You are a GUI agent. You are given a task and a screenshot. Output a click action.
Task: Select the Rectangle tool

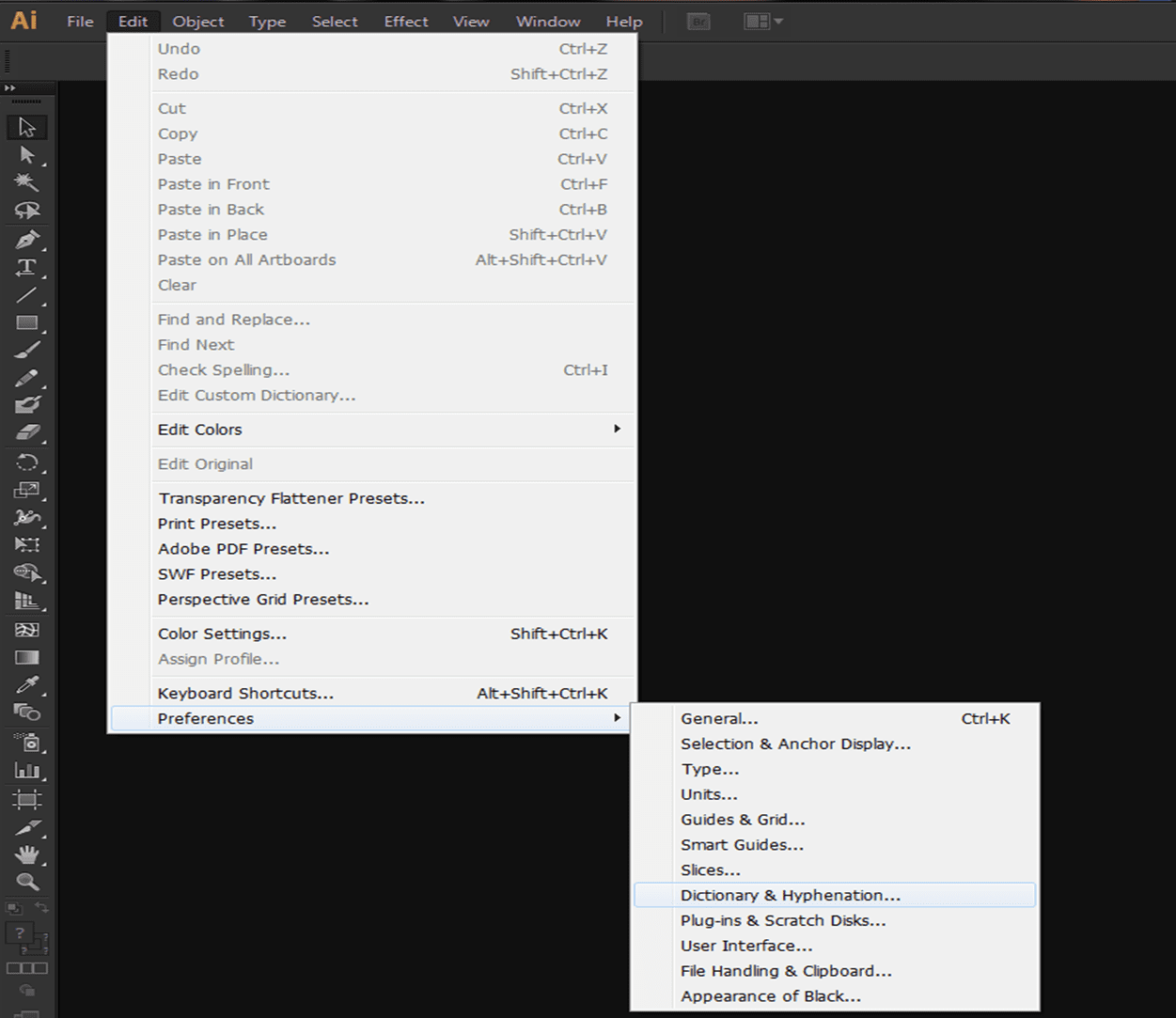(x=27, y=322)
